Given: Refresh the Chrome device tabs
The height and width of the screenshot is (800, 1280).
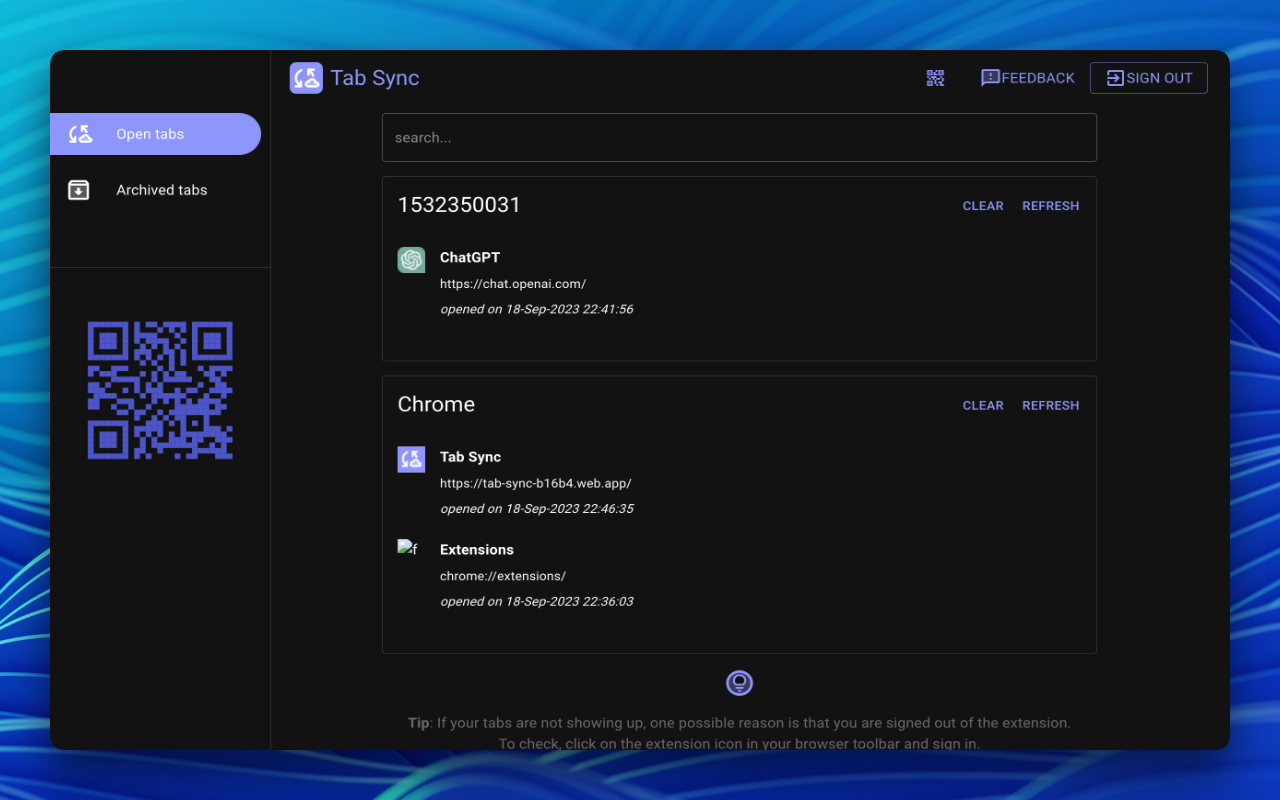Looking at the screenshot, I should (1050, 405).
